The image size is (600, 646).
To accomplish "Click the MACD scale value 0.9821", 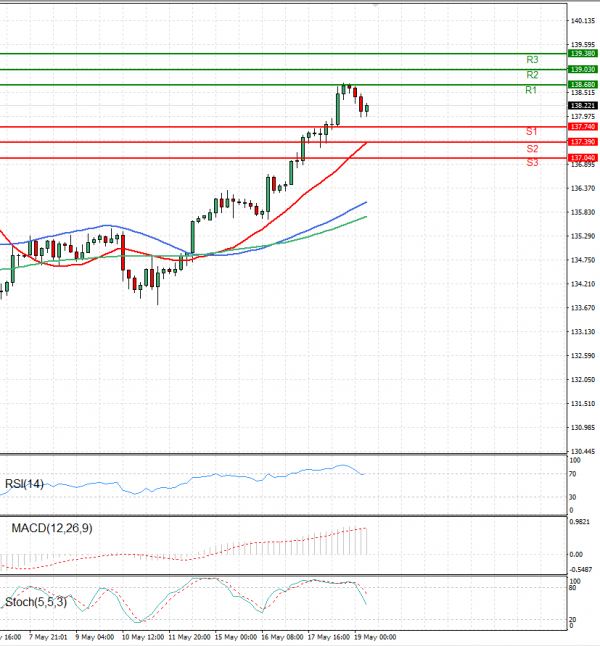I will 581,522.
